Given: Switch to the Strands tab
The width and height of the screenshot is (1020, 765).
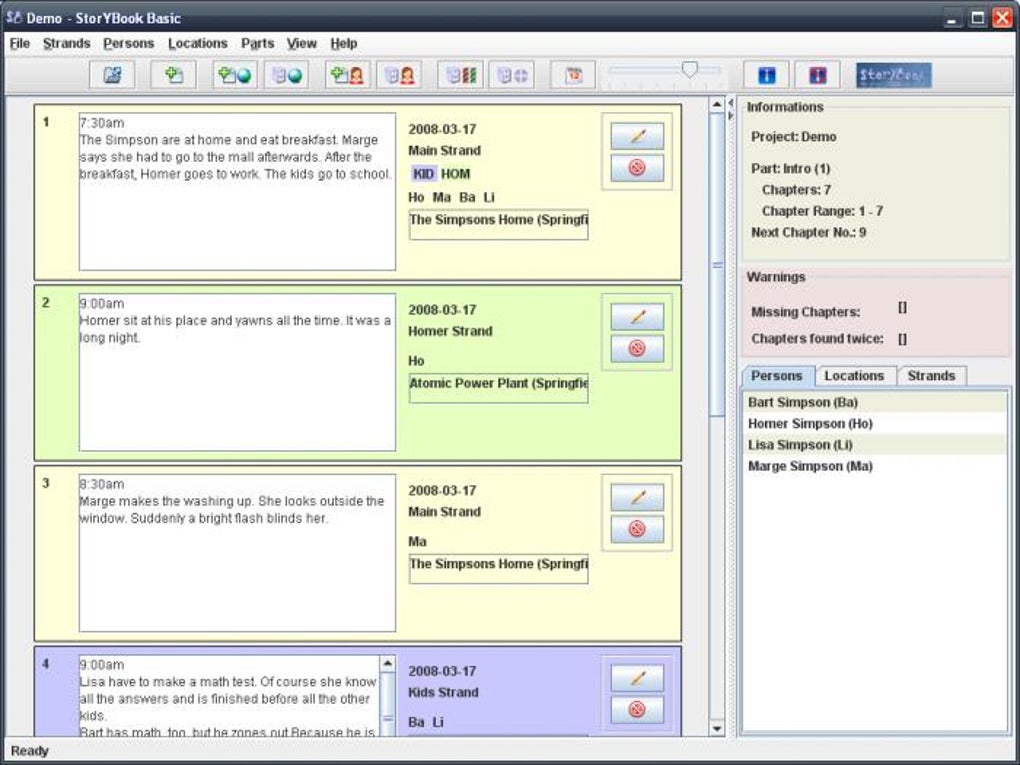Looking at the screenshot, I should [x=932, y=376].
